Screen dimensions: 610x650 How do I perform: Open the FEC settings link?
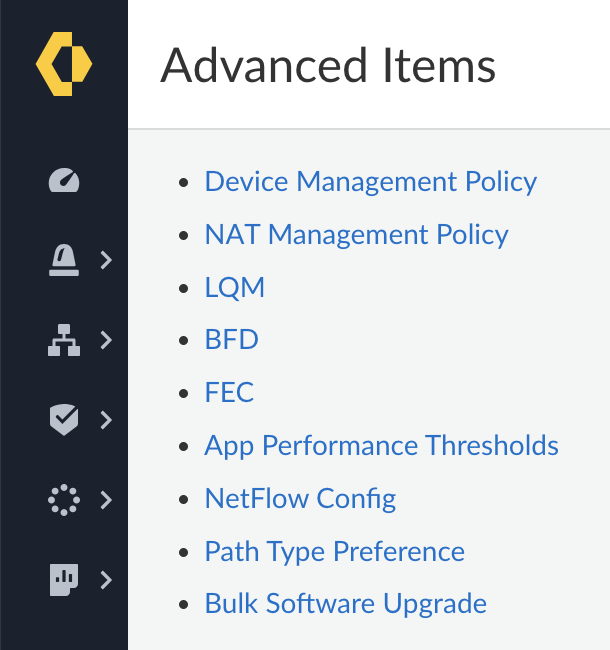229,393
